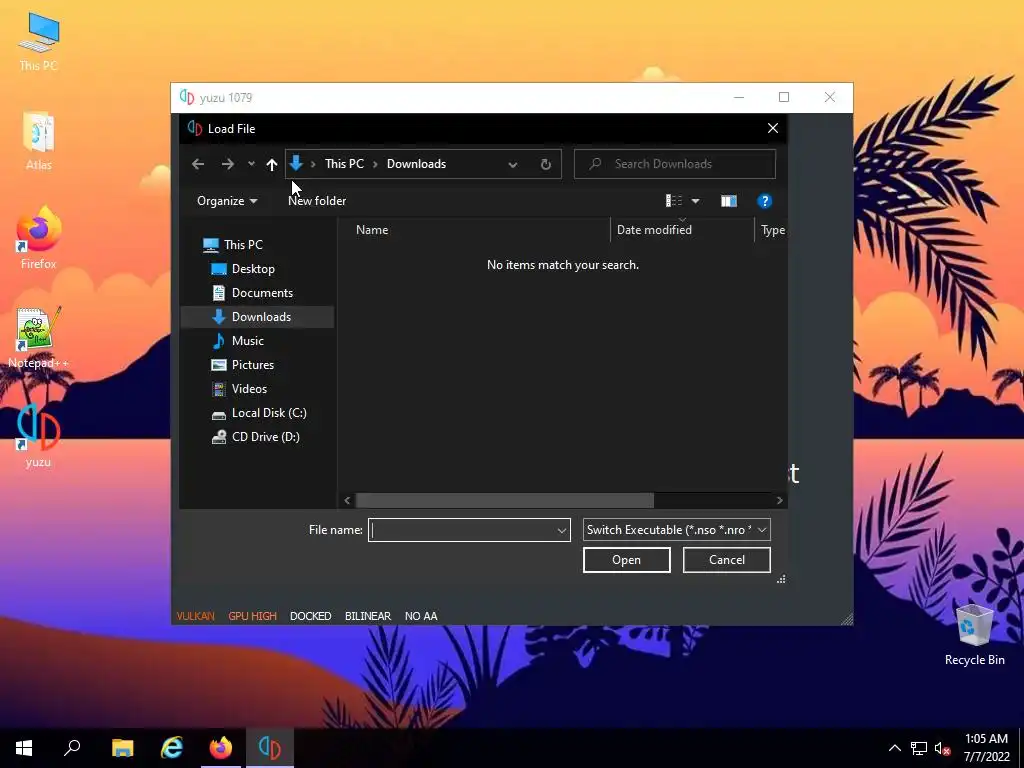
Task: Go forward using the right arrow
Action: coord(227,164)
